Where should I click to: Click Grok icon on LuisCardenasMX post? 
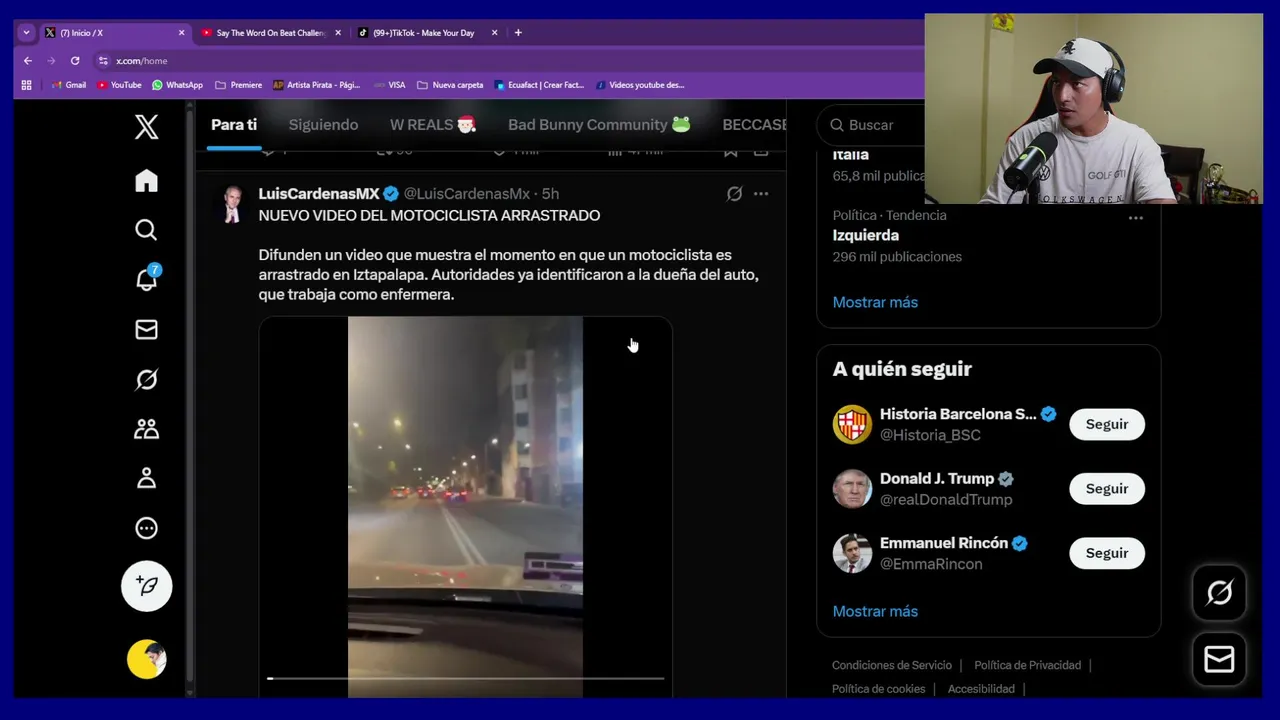pyautogui.click(x=734, y=194)
